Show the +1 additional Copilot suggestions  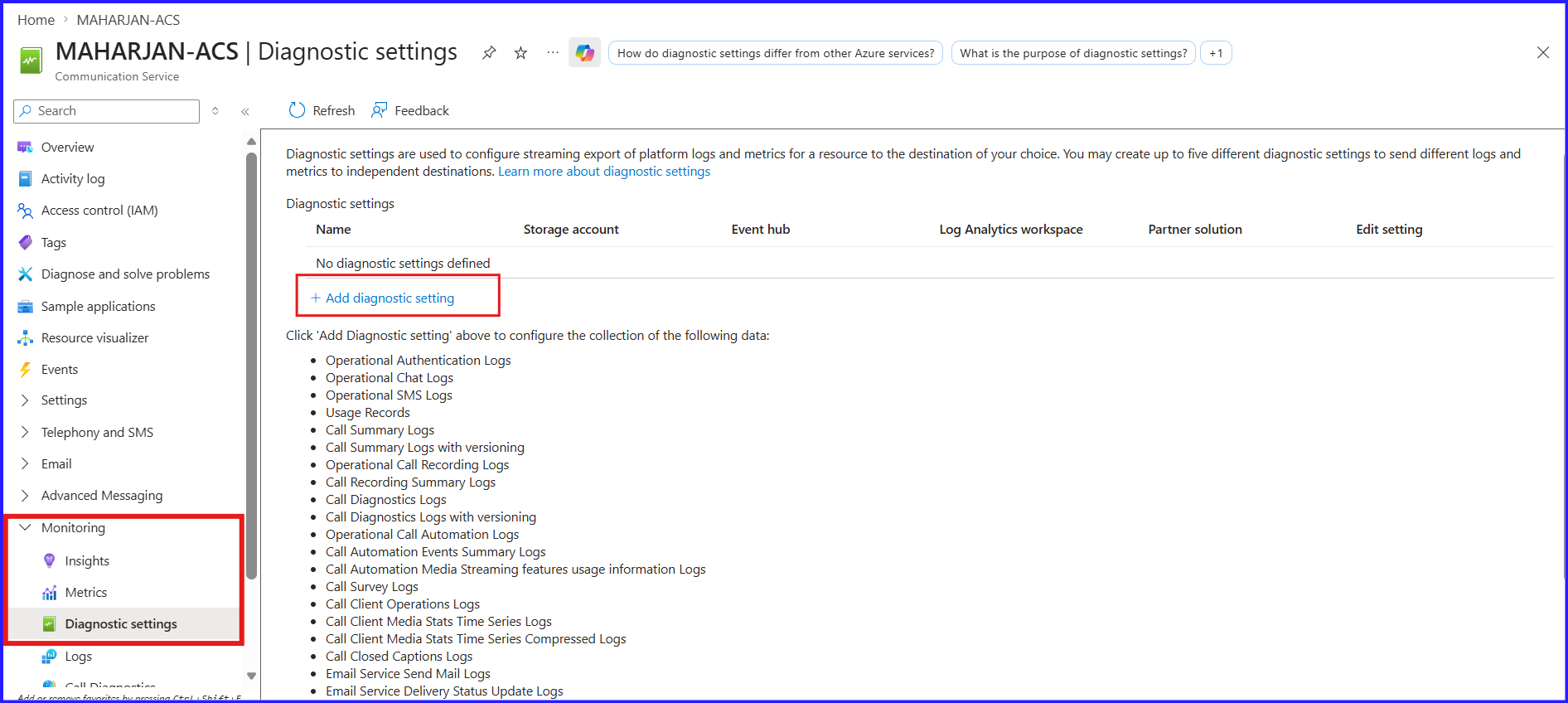coord(1216,53)
